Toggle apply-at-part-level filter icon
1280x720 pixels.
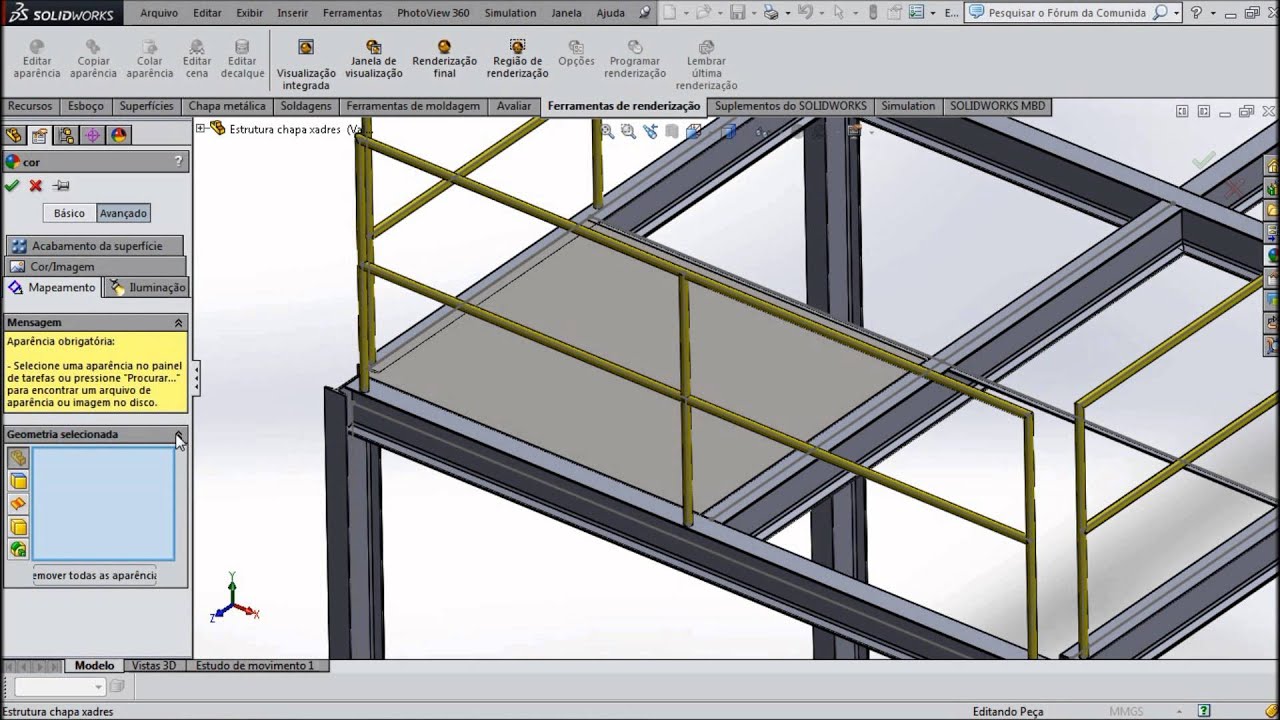click(18, 458)
